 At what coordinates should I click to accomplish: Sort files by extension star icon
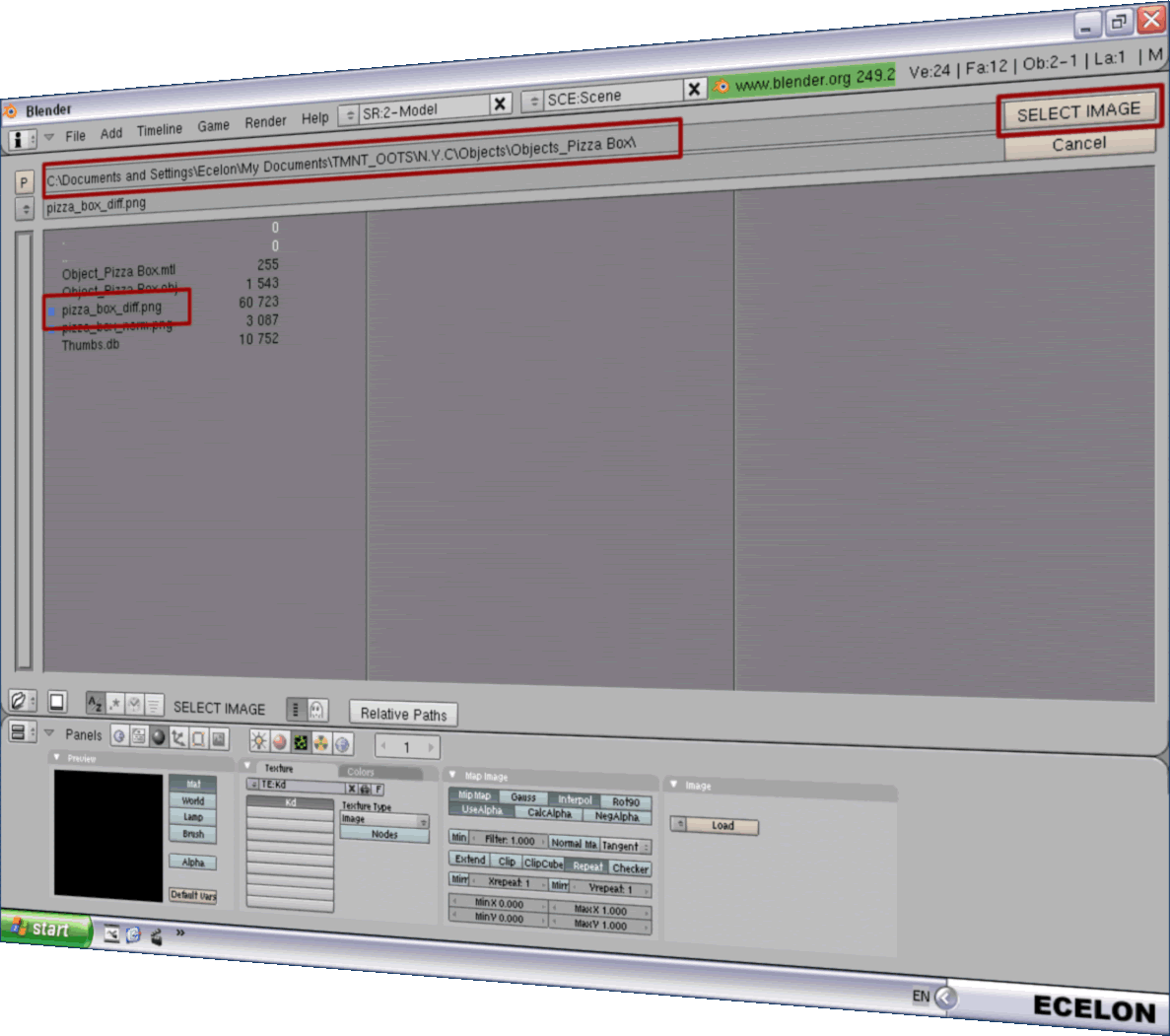point(115,704)
